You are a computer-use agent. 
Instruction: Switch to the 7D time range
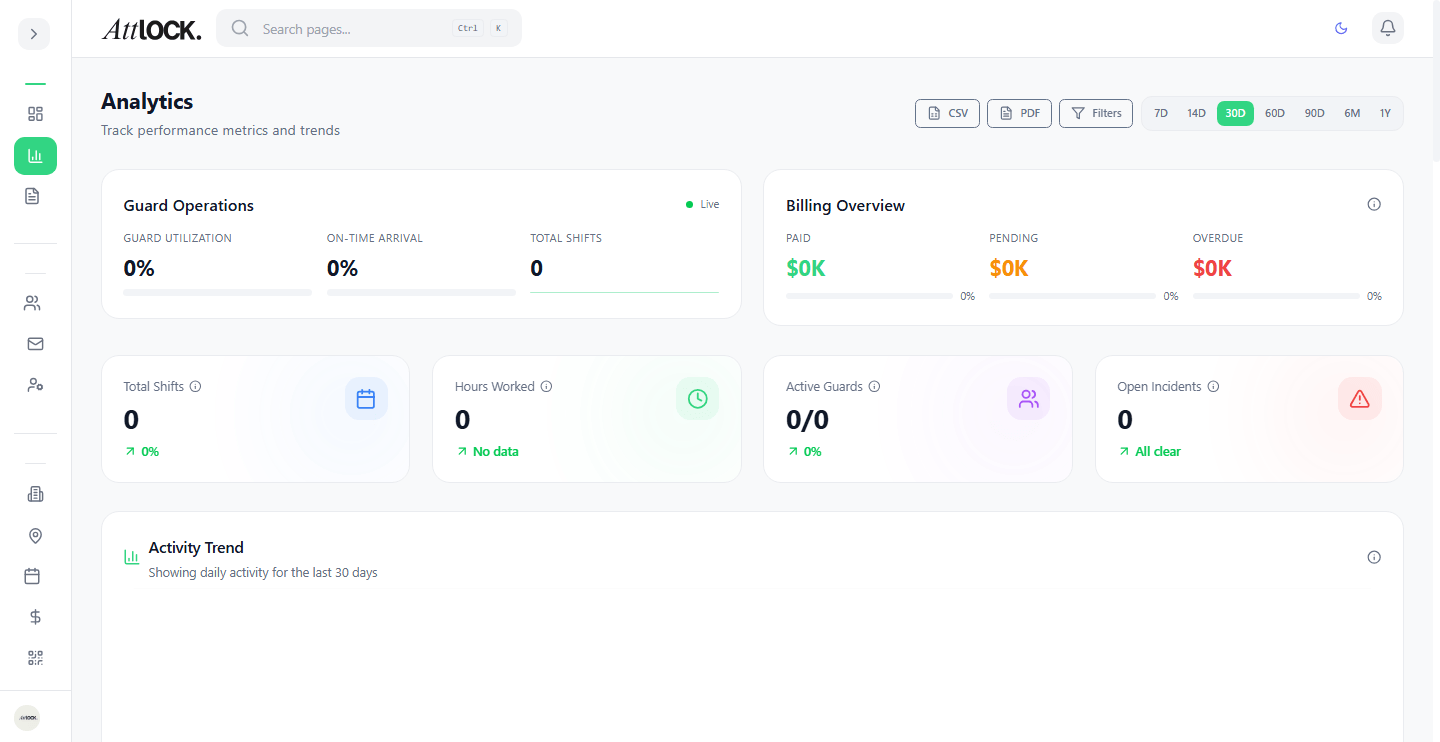pos(1161,113)
